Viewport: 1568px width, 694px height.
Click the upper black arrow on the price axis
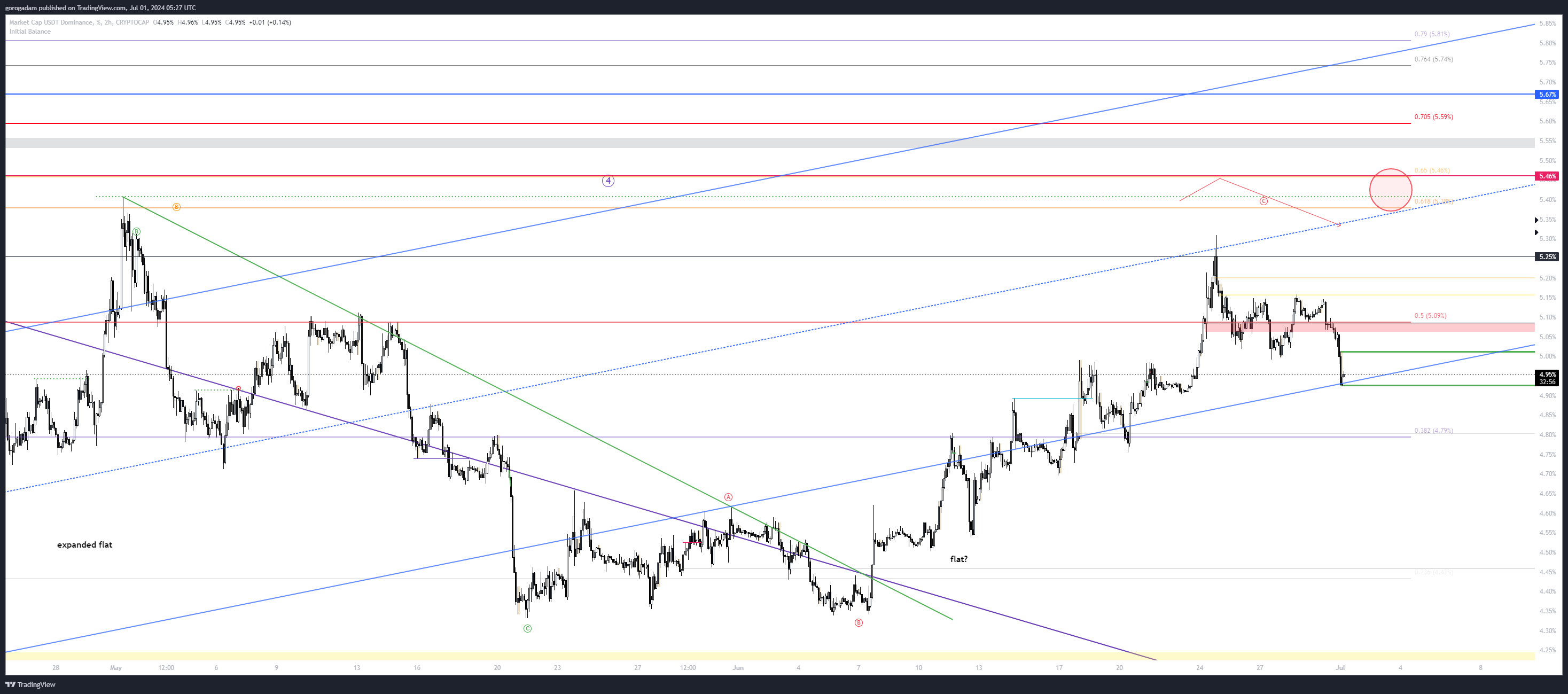[x=1536, y=220]
